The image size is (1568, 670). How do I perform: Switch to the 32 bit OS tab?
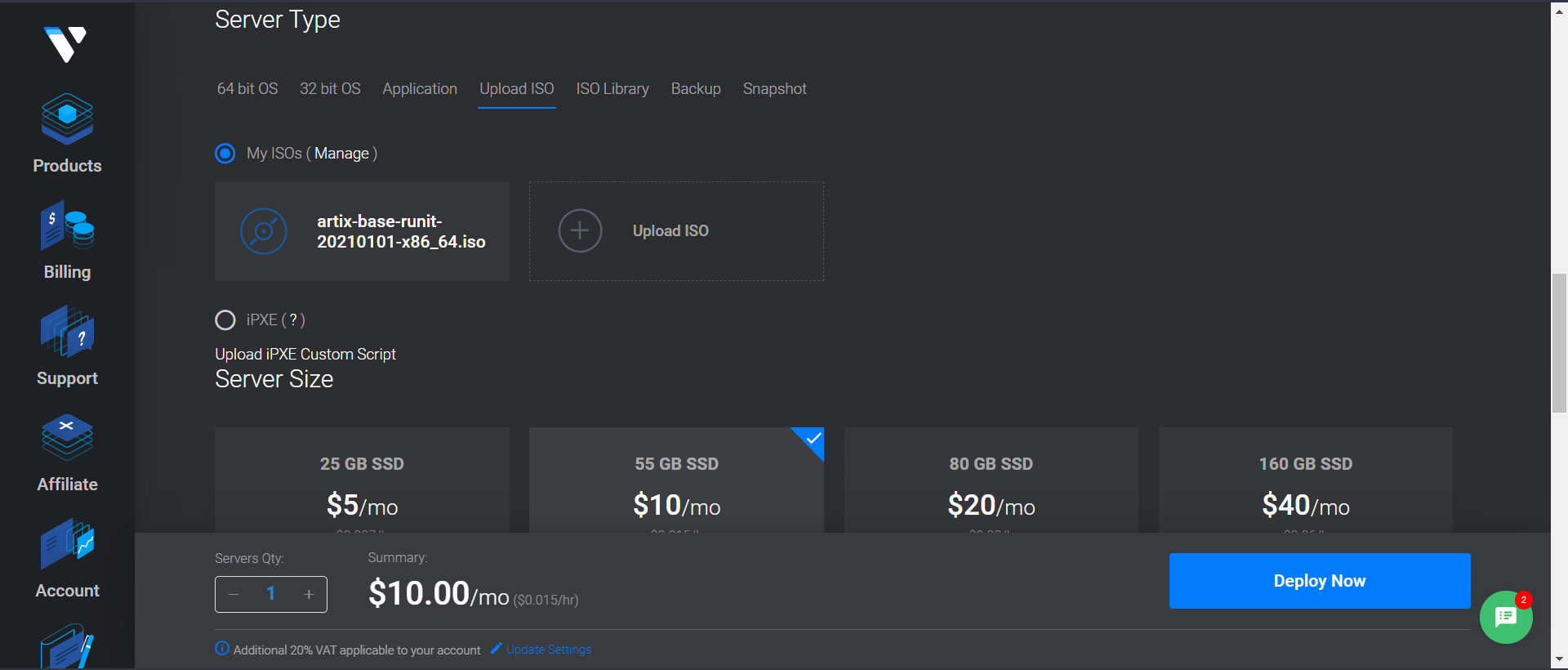coord(330,88)
